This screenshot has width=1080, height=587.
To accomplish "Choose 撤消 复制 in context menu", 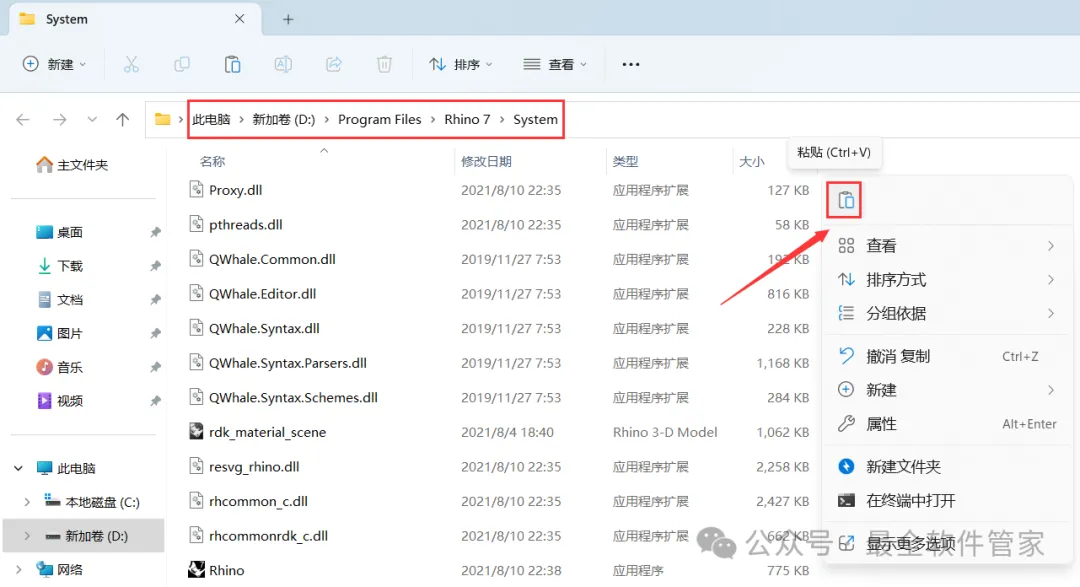I will pos(947,356).
